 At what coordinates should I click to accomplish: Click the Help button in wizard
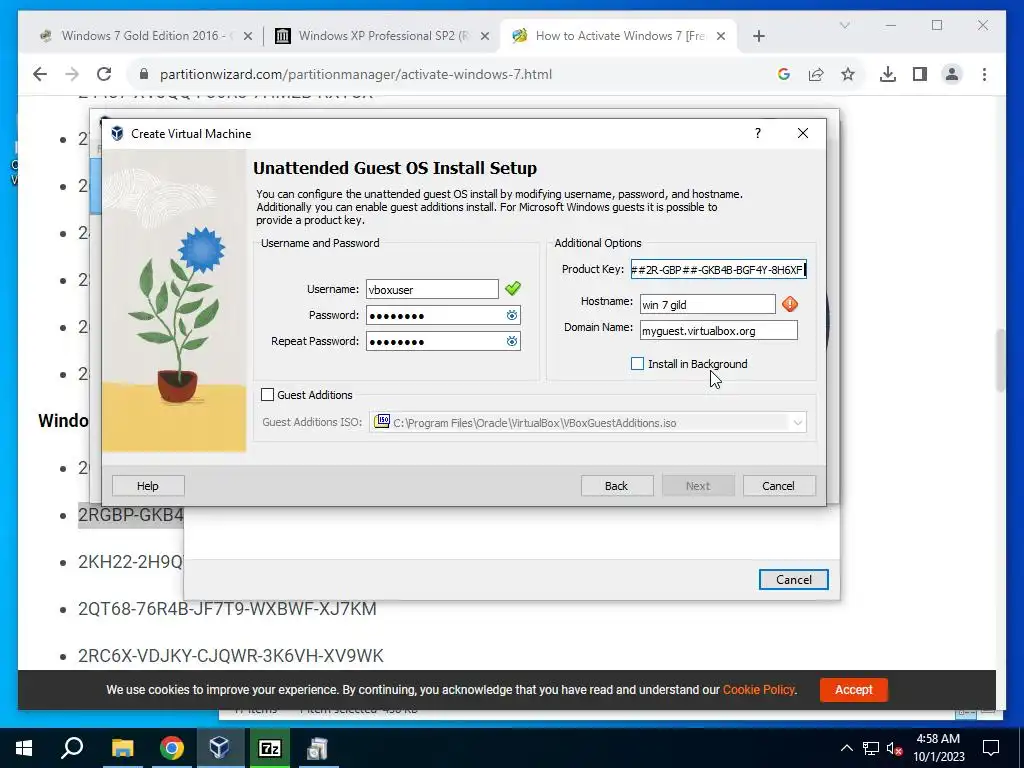[148, 486]
